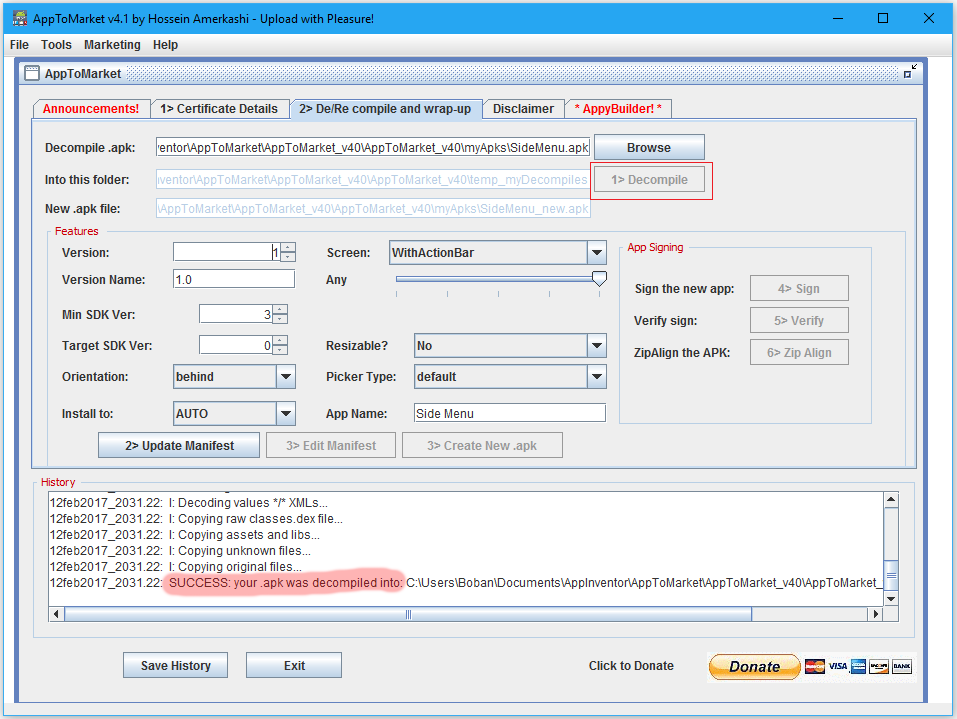Screen dimensions: 957x719
Task: Switch to Certificate Details tab
Action: 218,109
